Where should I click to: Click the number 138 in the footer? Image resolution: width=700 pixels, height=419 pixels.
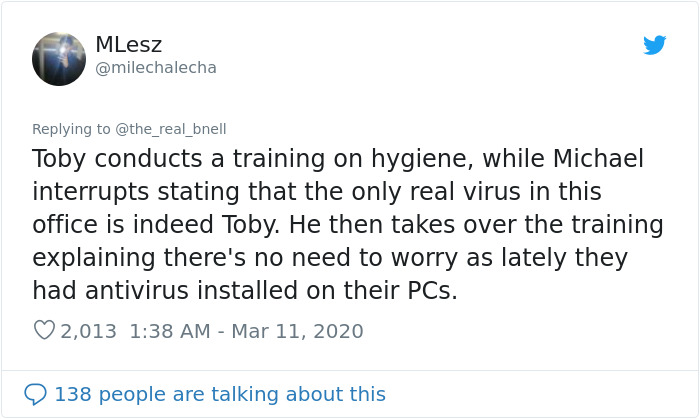[x=73, y=394]
